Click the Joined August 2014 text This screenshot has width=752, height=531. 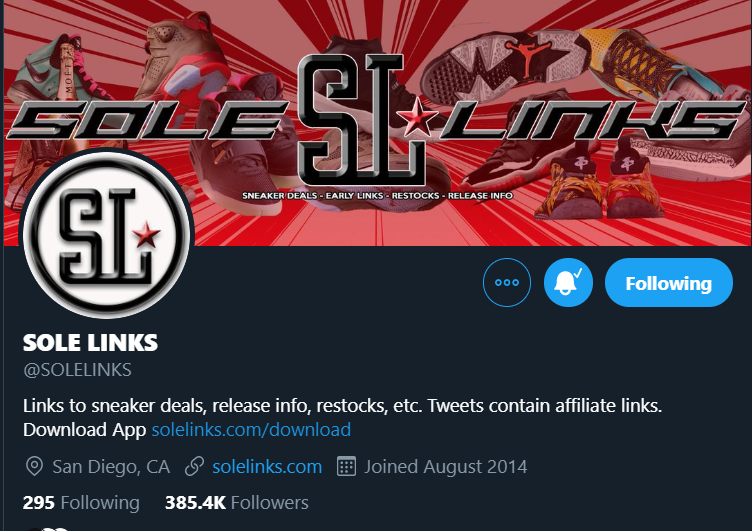[446, 466]
